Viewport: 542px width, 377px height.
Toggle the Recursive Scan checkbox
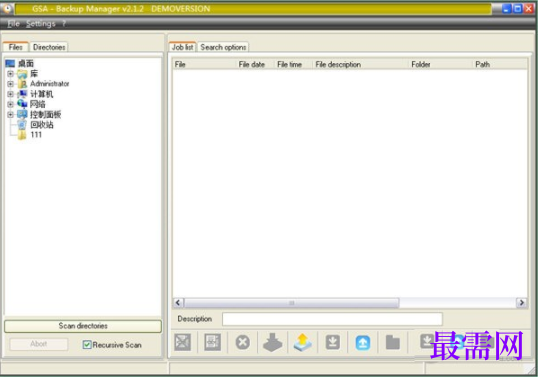point(87,345)
